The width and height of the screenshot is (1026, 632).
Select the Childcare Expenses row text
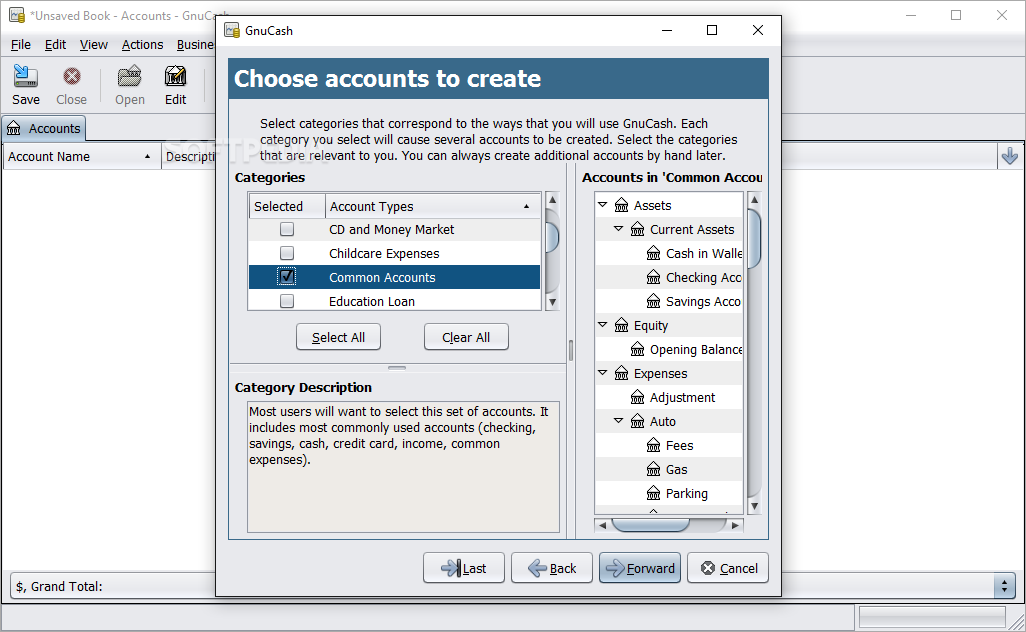tap(384, 254)
